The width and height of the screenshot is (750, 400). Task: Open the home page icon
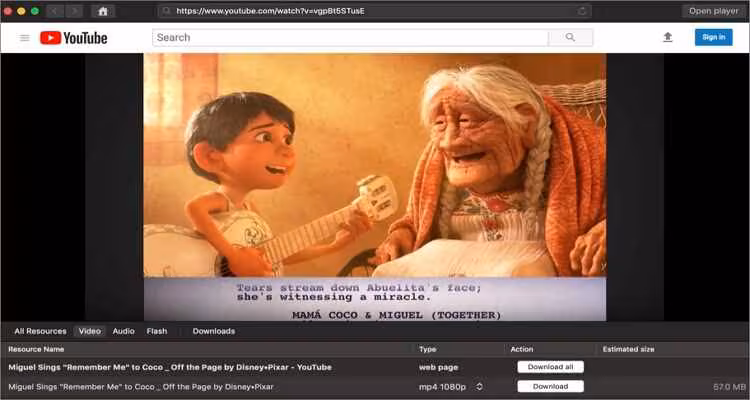tap(103, 11)
